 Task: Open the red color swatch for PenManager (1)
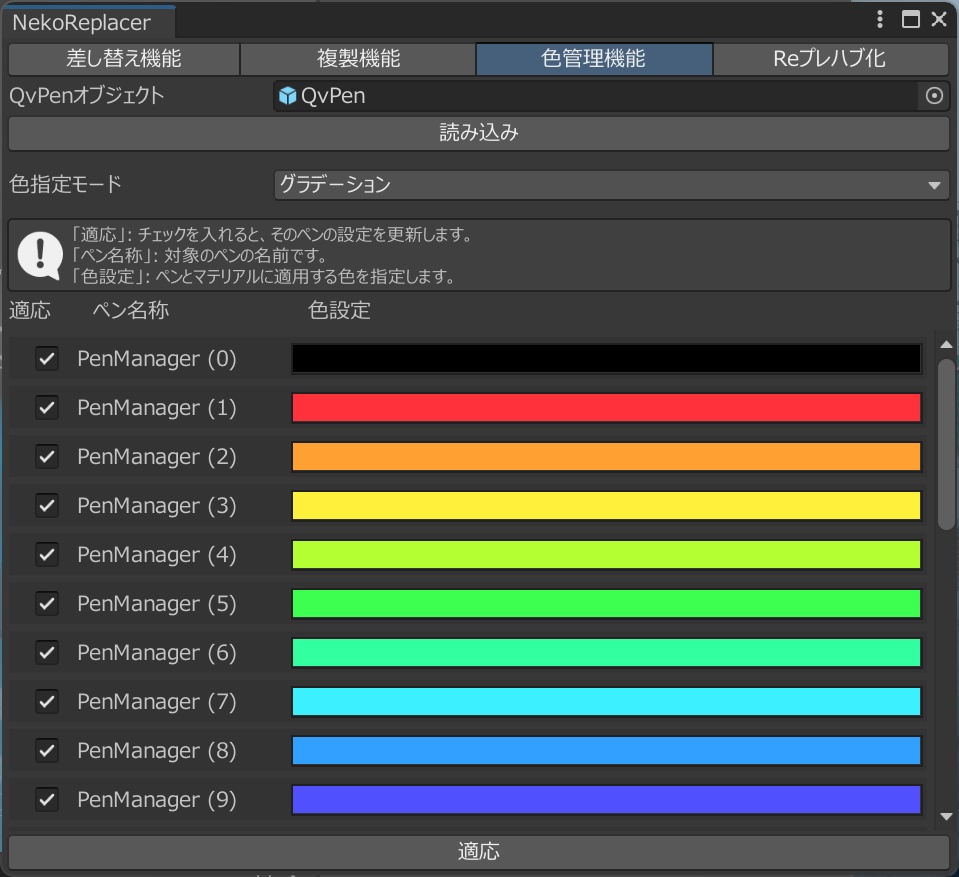click(605, 407)
